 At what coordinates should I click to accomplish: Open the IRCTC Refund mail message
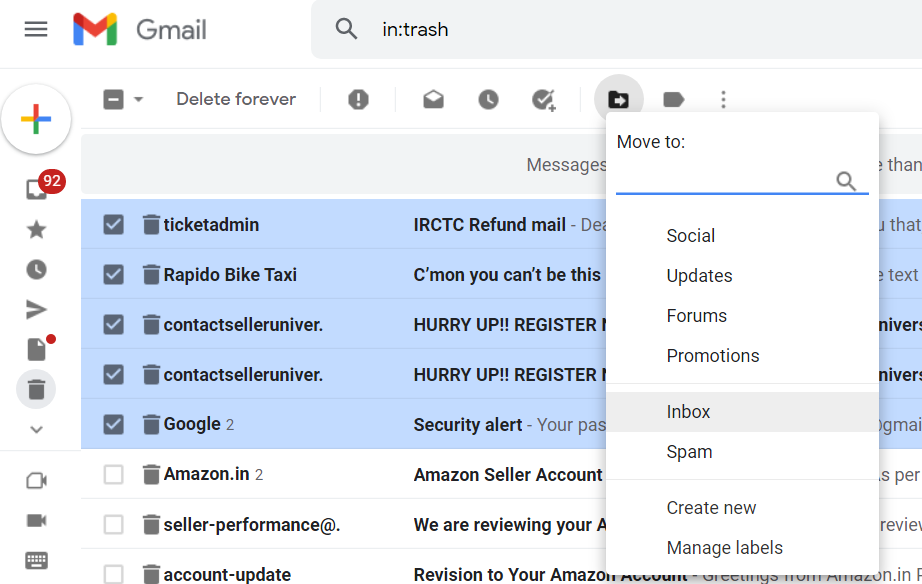[489, 225]
